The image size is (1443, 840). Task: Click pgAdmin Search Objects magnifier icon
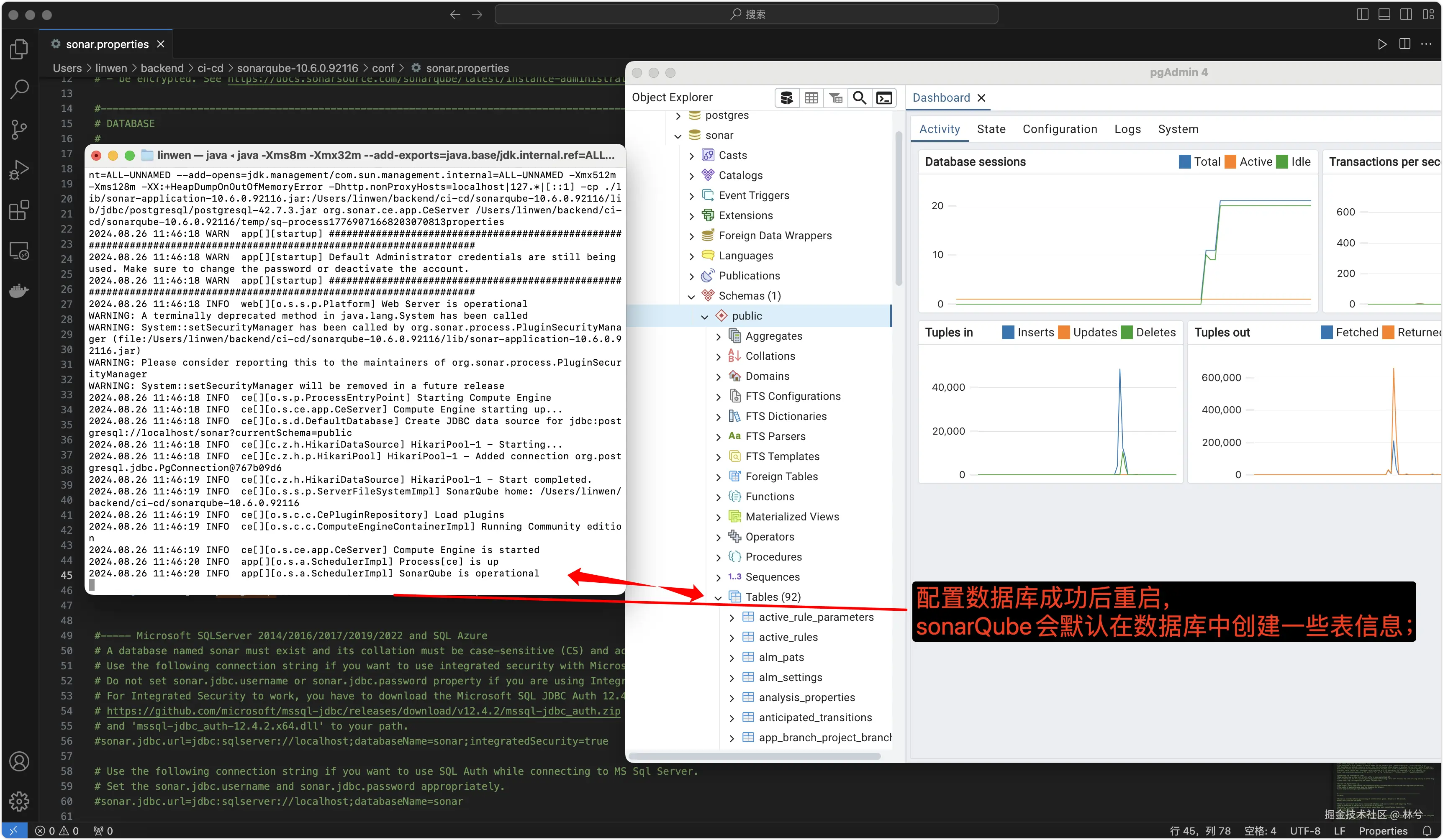[859, 98]
